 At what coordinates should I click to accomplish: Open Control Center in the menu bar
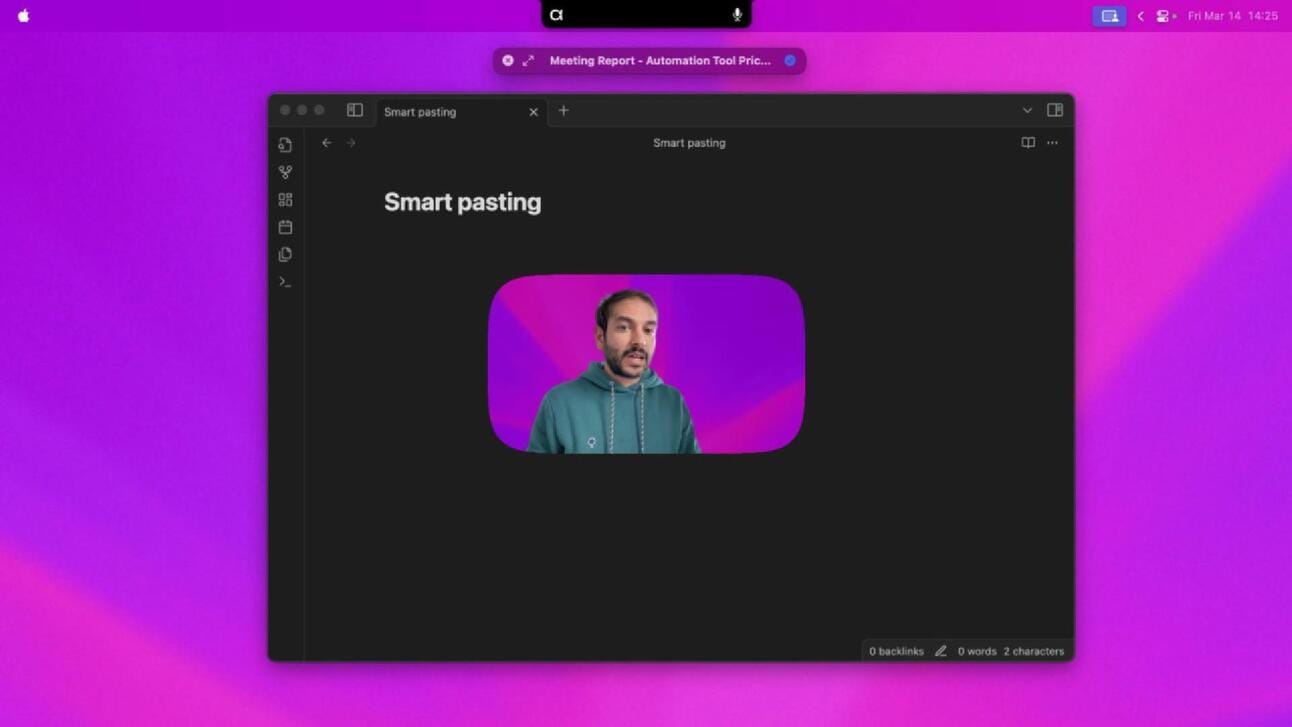(x=1164, y=16)
